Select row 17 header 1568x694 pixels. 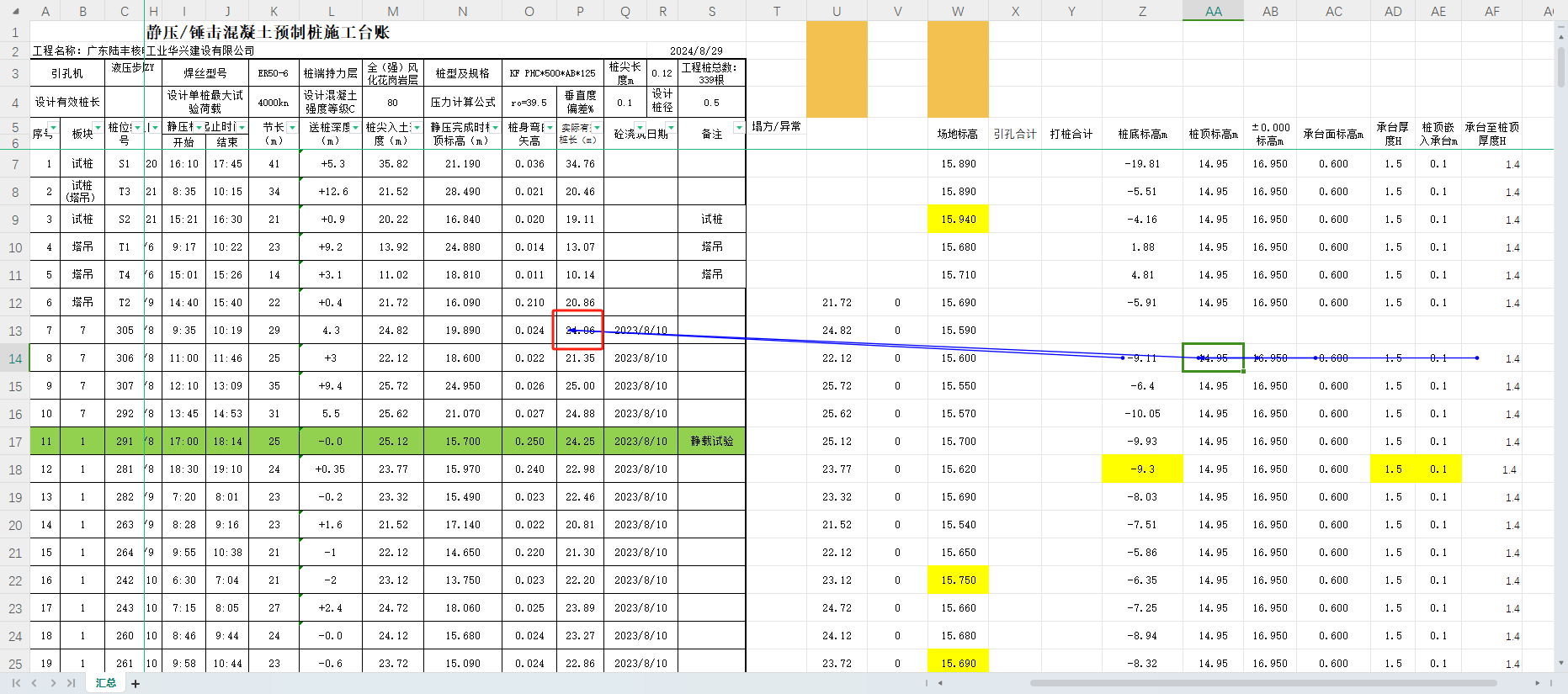pos(15,442)
